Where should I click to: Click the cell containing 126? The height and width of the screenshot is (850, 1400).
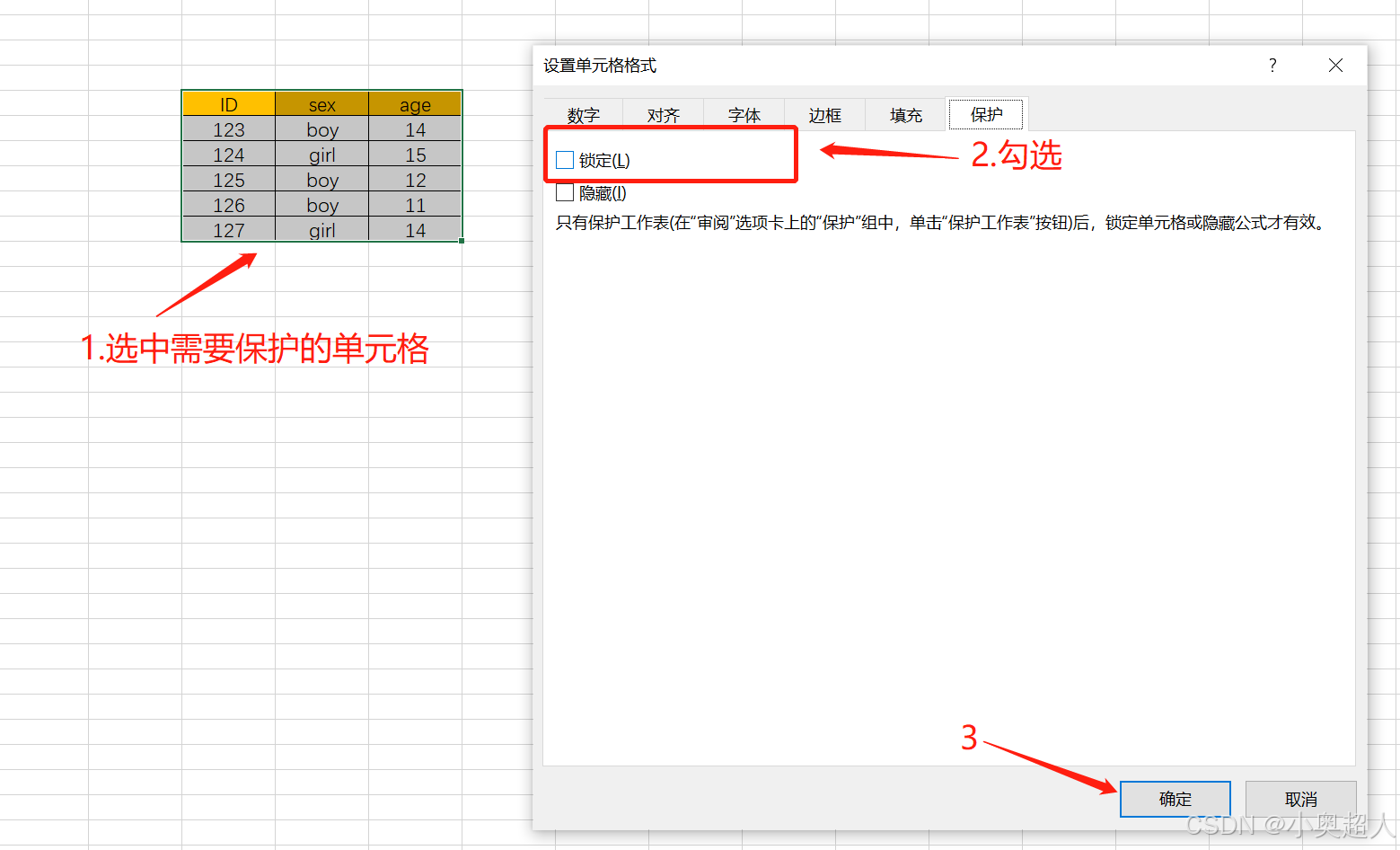(229, 205)
